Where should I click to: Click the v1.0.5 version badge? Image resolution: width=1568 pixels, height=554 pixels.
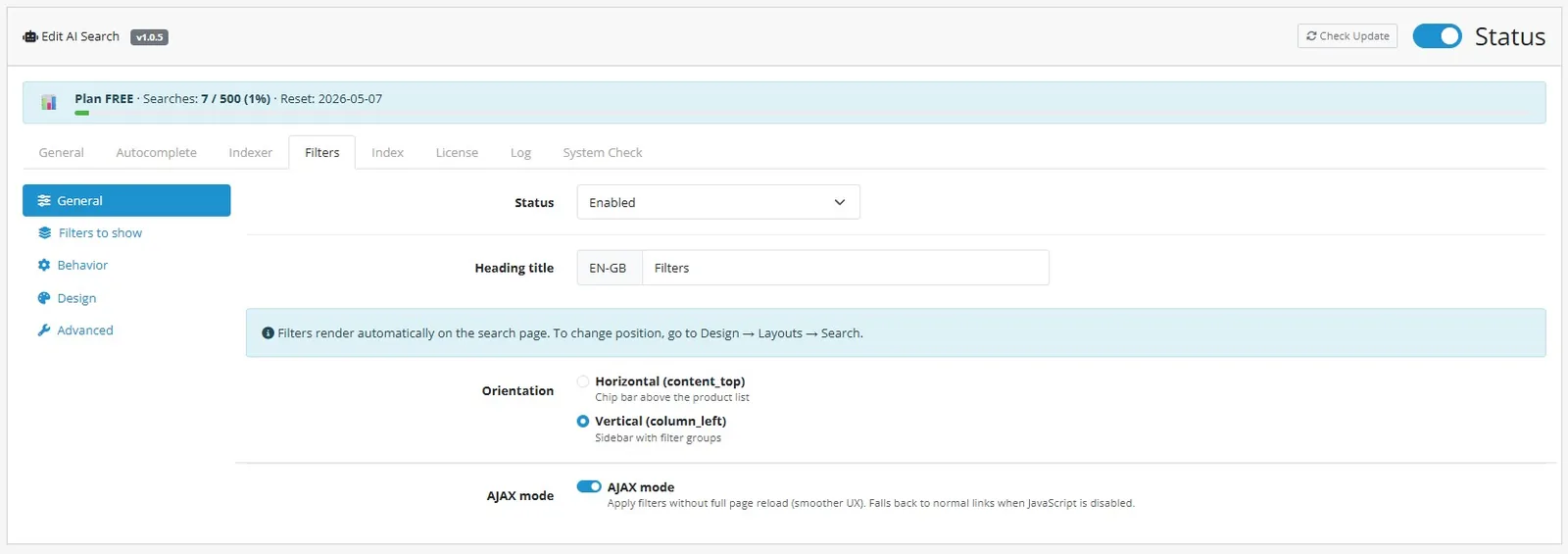[x=149, y=37]
